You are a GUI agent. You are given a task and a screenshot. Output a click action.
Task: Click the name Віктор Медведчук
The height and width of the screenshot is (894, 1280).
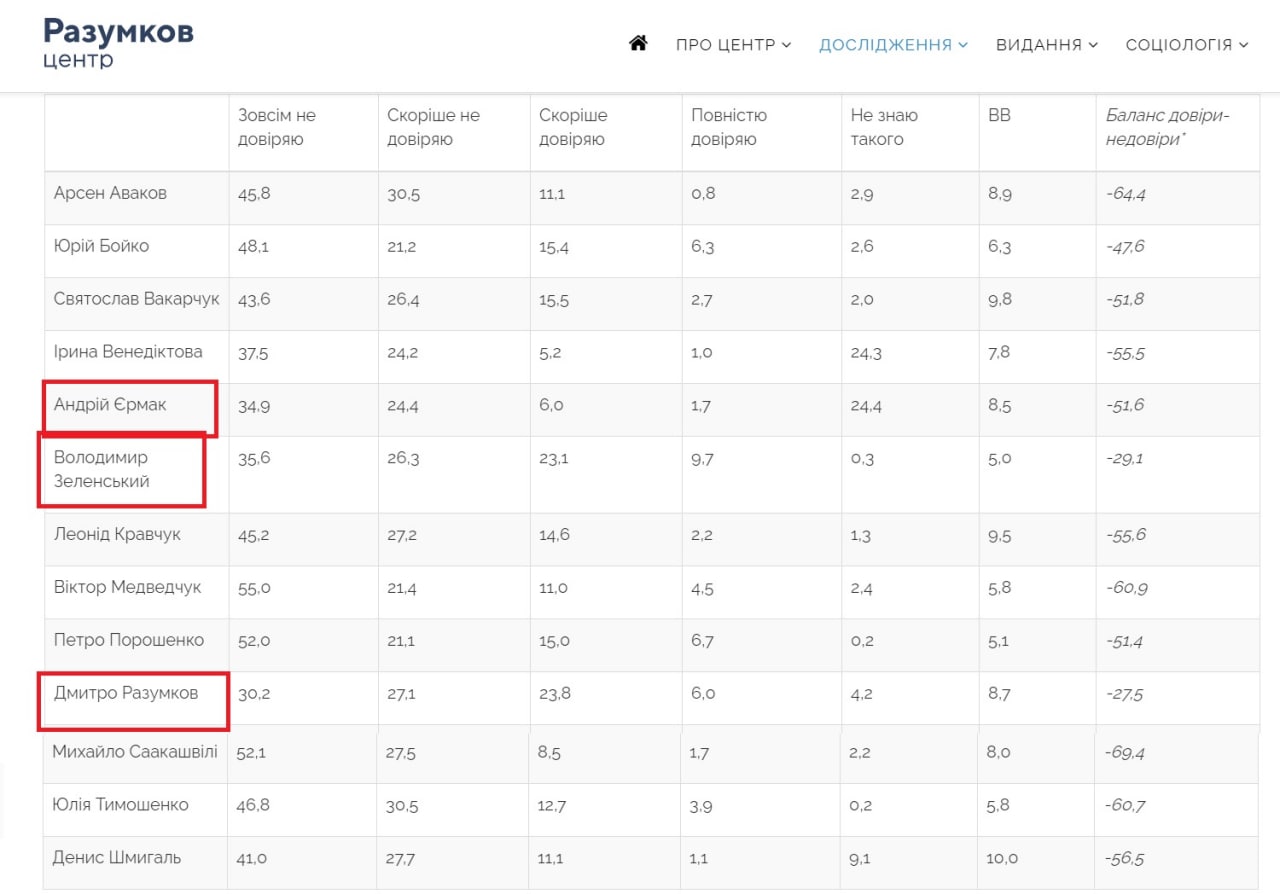tap(127, 587)
